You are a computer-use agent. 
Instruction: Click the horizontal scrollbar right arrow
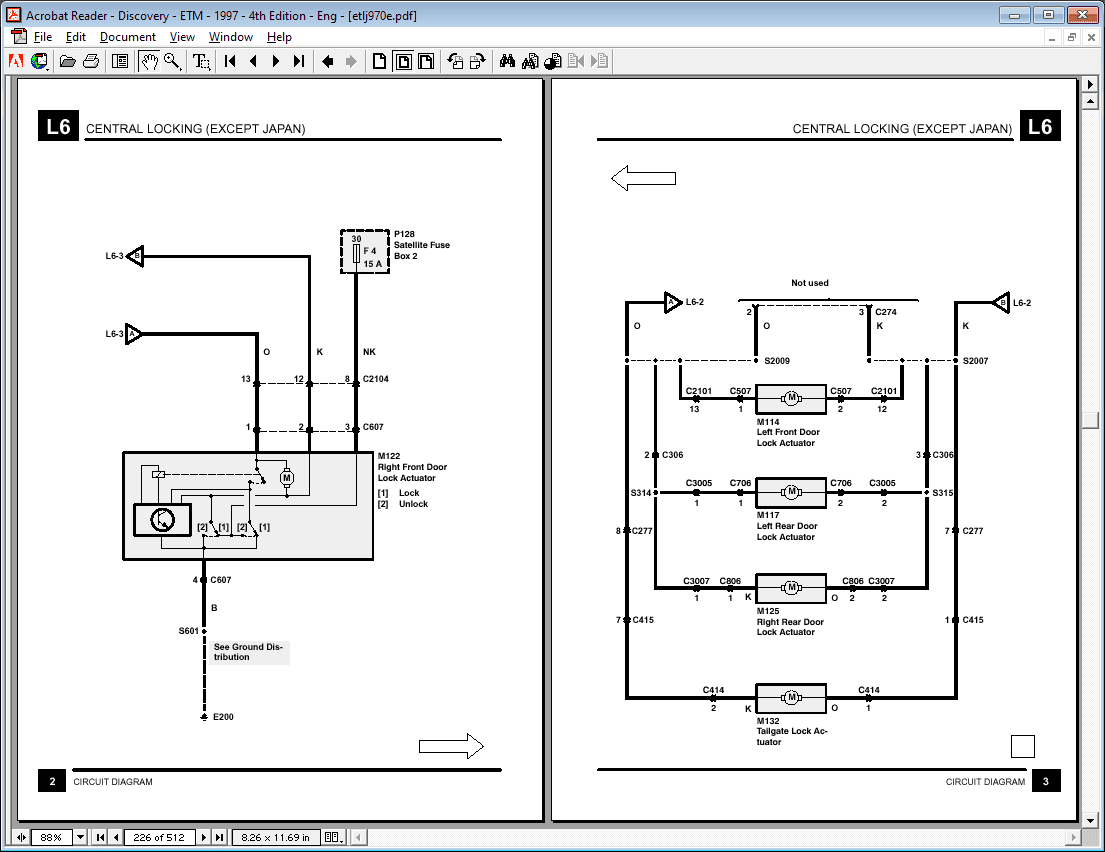1073,837
